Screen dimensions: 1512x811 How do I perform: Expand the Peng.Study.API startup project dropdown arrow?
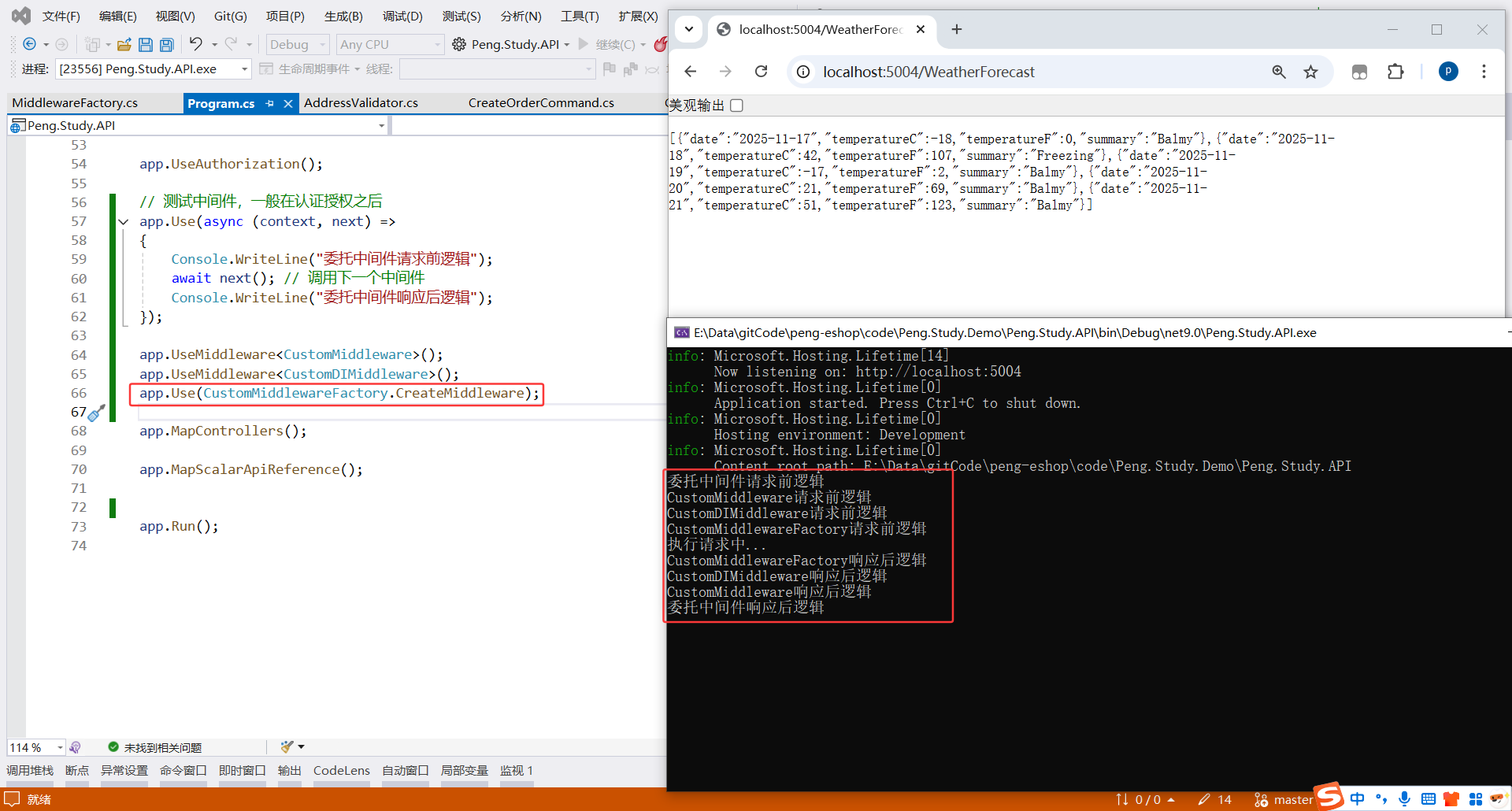567,45
